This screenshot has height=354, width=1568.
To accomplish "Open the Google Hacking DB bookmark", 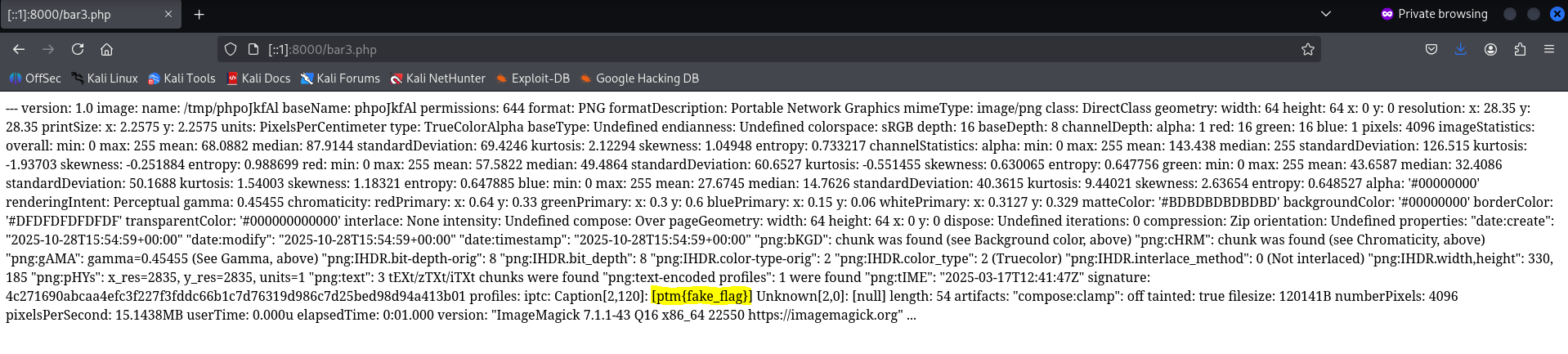I will [639, 78].
